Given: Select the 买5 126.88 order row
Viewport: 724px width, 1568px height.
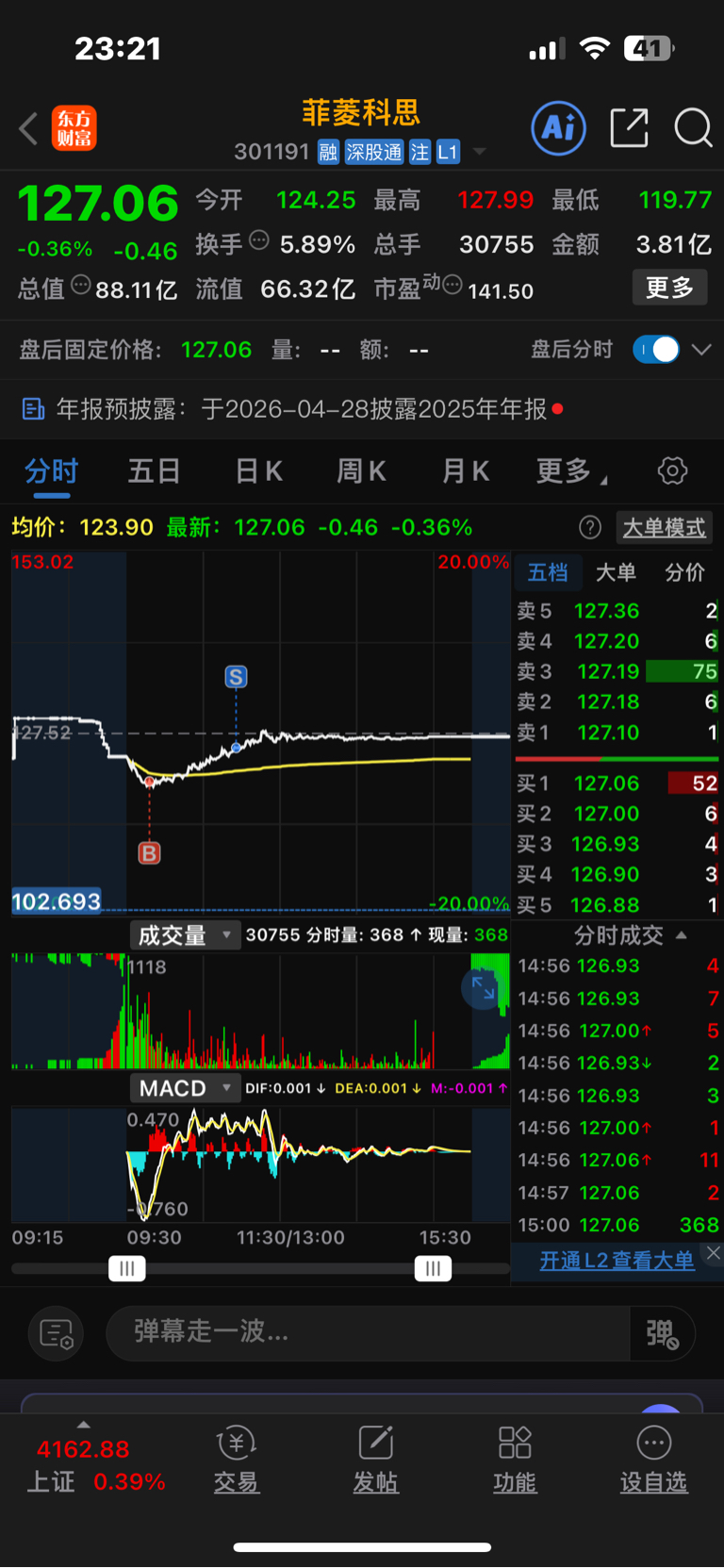Looking at the screenshot, I should coord(617,905).
